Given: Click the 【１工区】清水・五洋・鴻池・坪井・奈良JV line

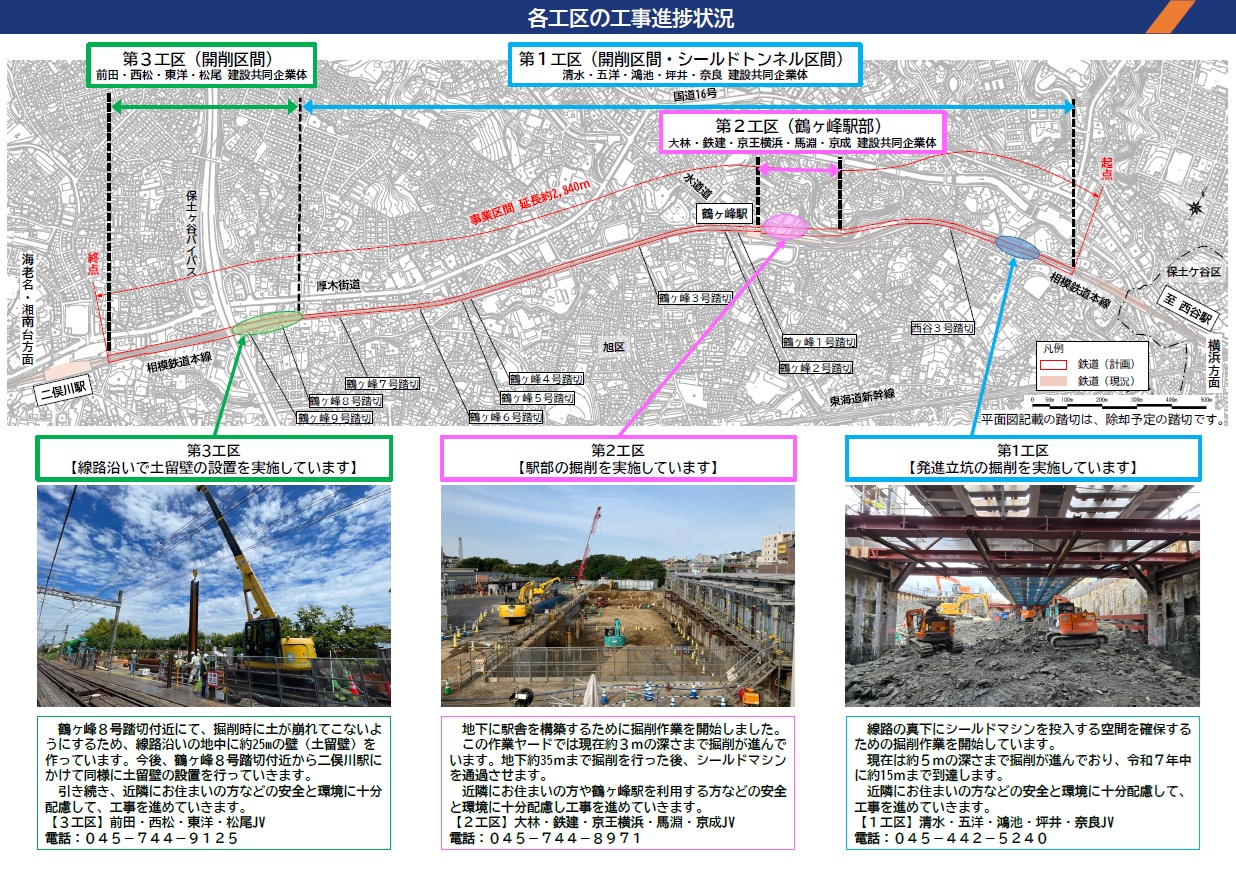Looking at the screenshot, I should pos(985,823).
